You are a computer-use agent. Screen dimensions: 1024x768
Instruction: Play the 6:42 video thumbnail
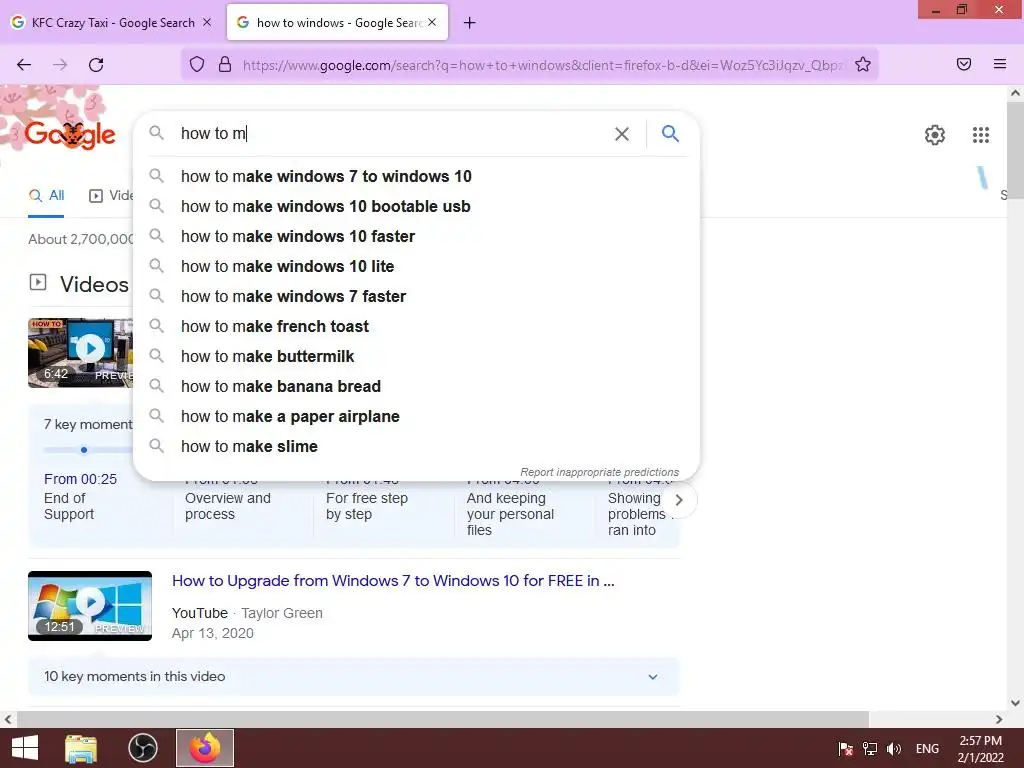(x=80, y=353)
